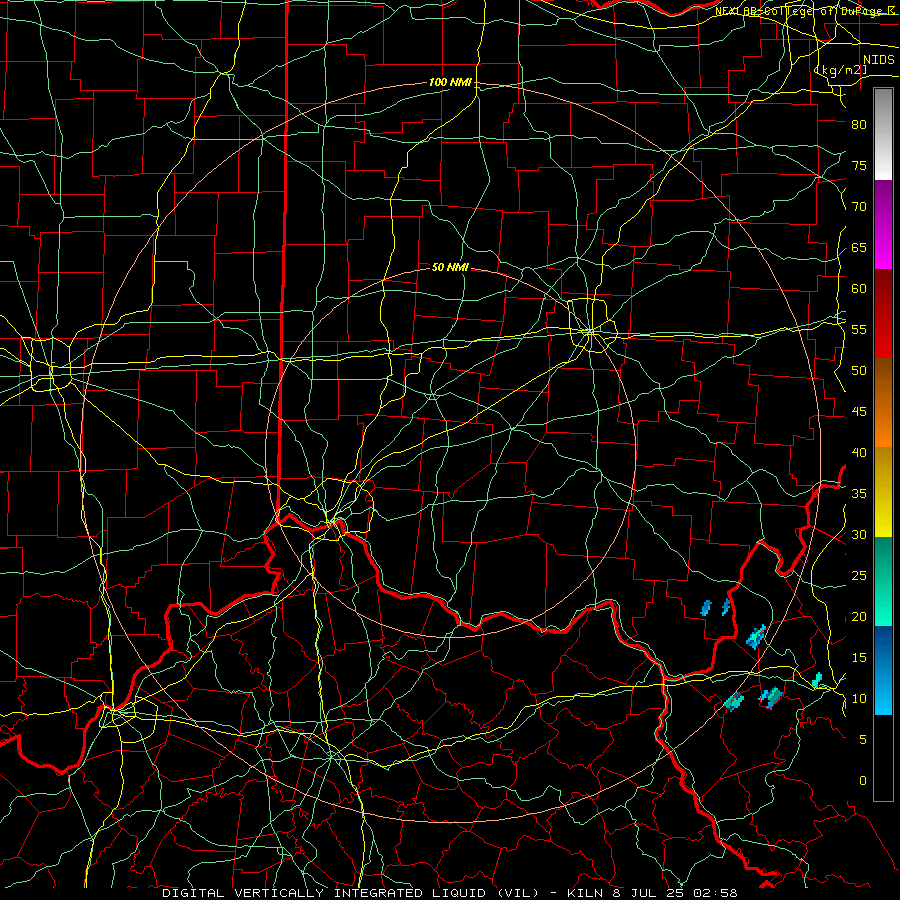Viewport: 900px width, 900px height.
Task: Click the scale value "40"
Action: pyautogui.click(x=859, y=453)
